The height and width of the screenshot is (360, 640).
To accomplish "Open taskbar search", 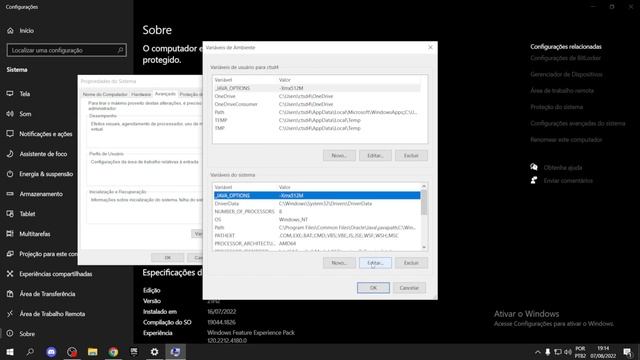I will [x=30, y=352].
